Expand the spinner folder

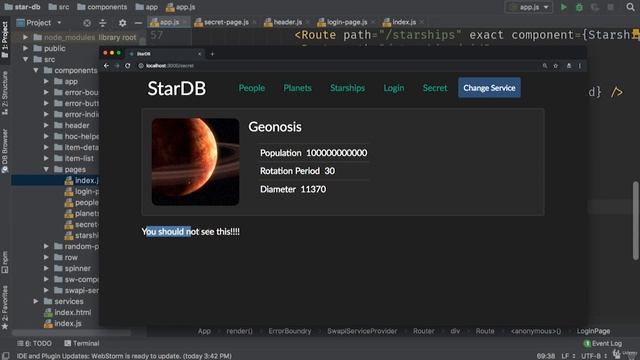coord(46,268)
